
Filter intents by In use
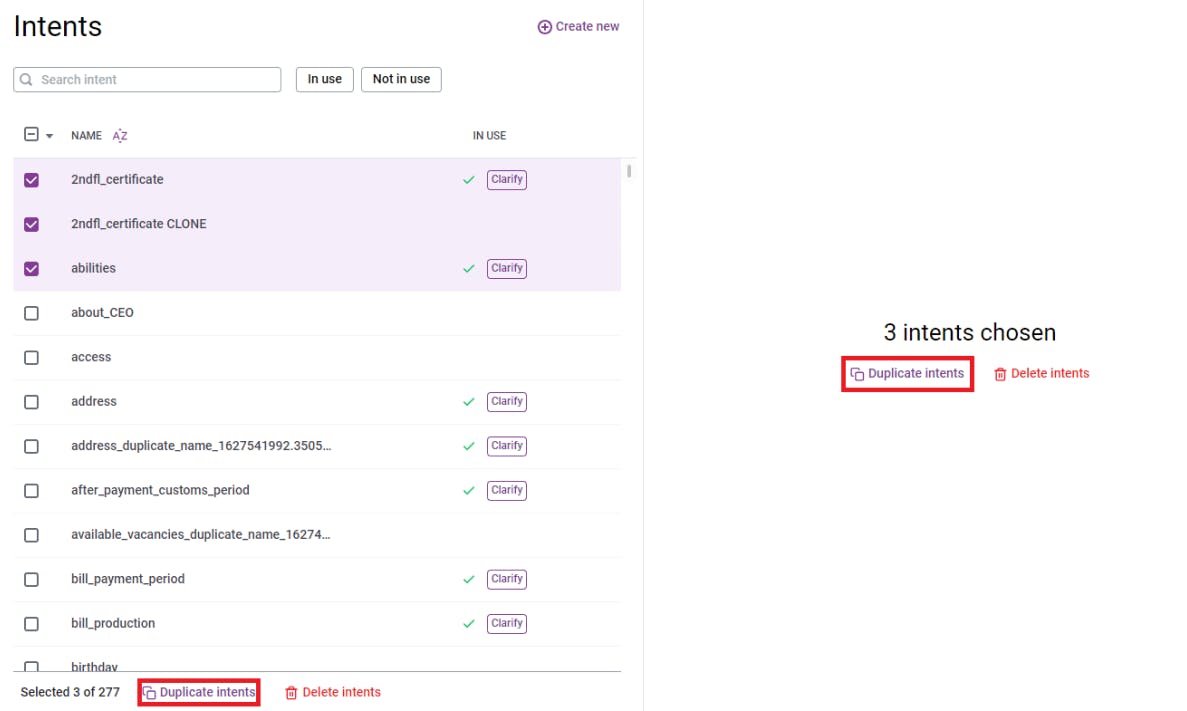(325, 80)
